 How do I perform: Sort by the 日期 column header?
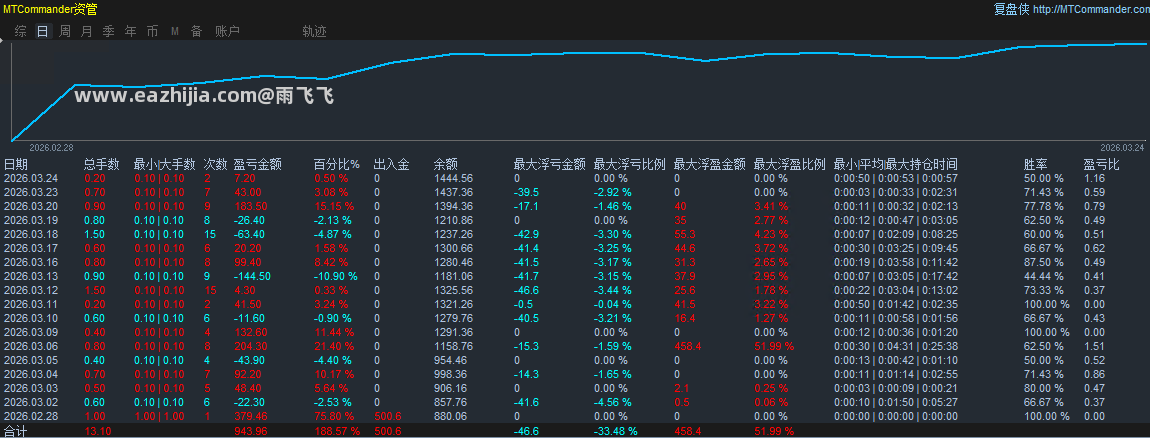pyautogui.click(x=16, y=164)
